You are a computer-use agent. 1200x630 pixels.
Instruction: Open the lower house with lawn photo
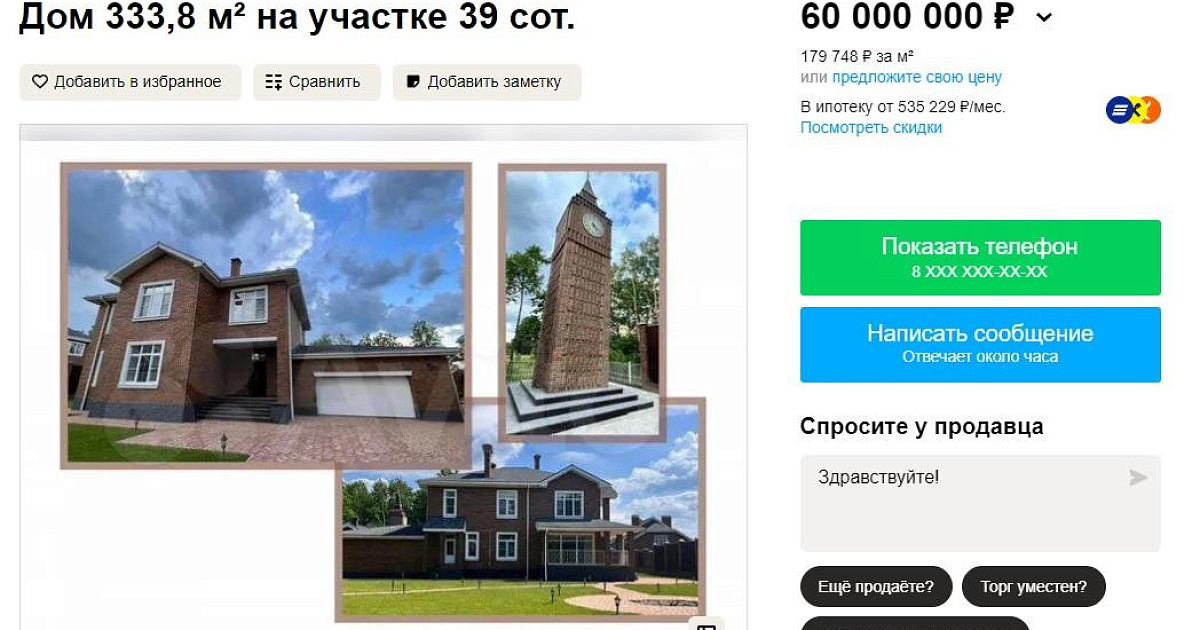(x=520, y=510)
